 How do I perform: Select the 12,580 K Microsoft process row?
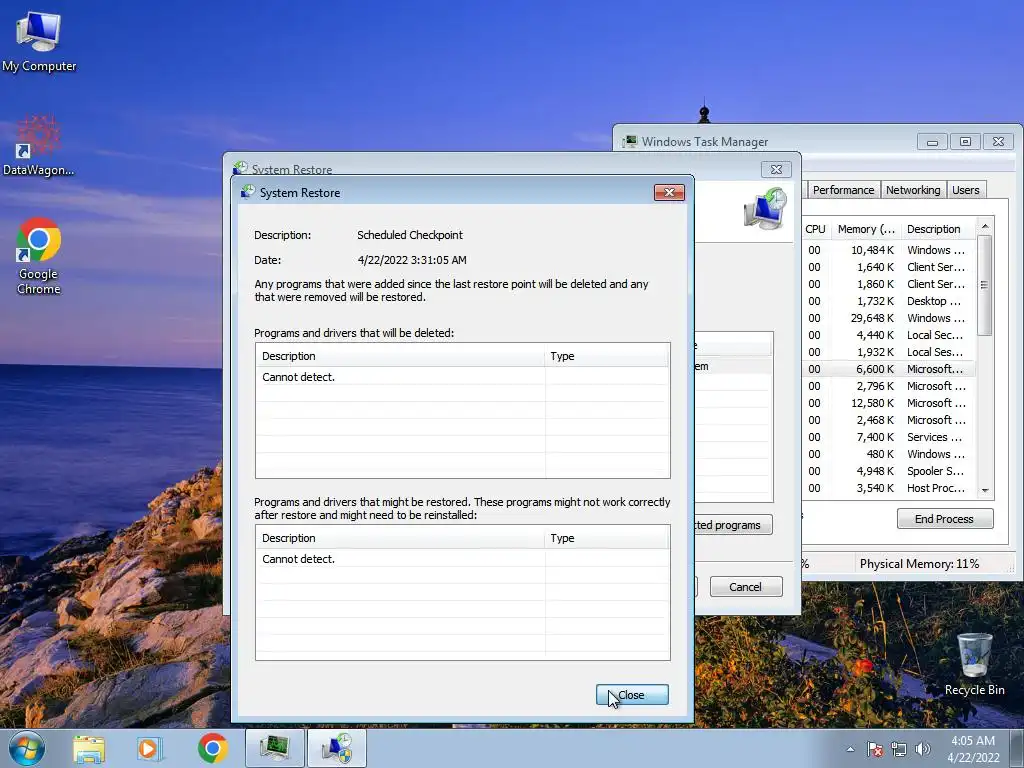click(x=888, y=403)
